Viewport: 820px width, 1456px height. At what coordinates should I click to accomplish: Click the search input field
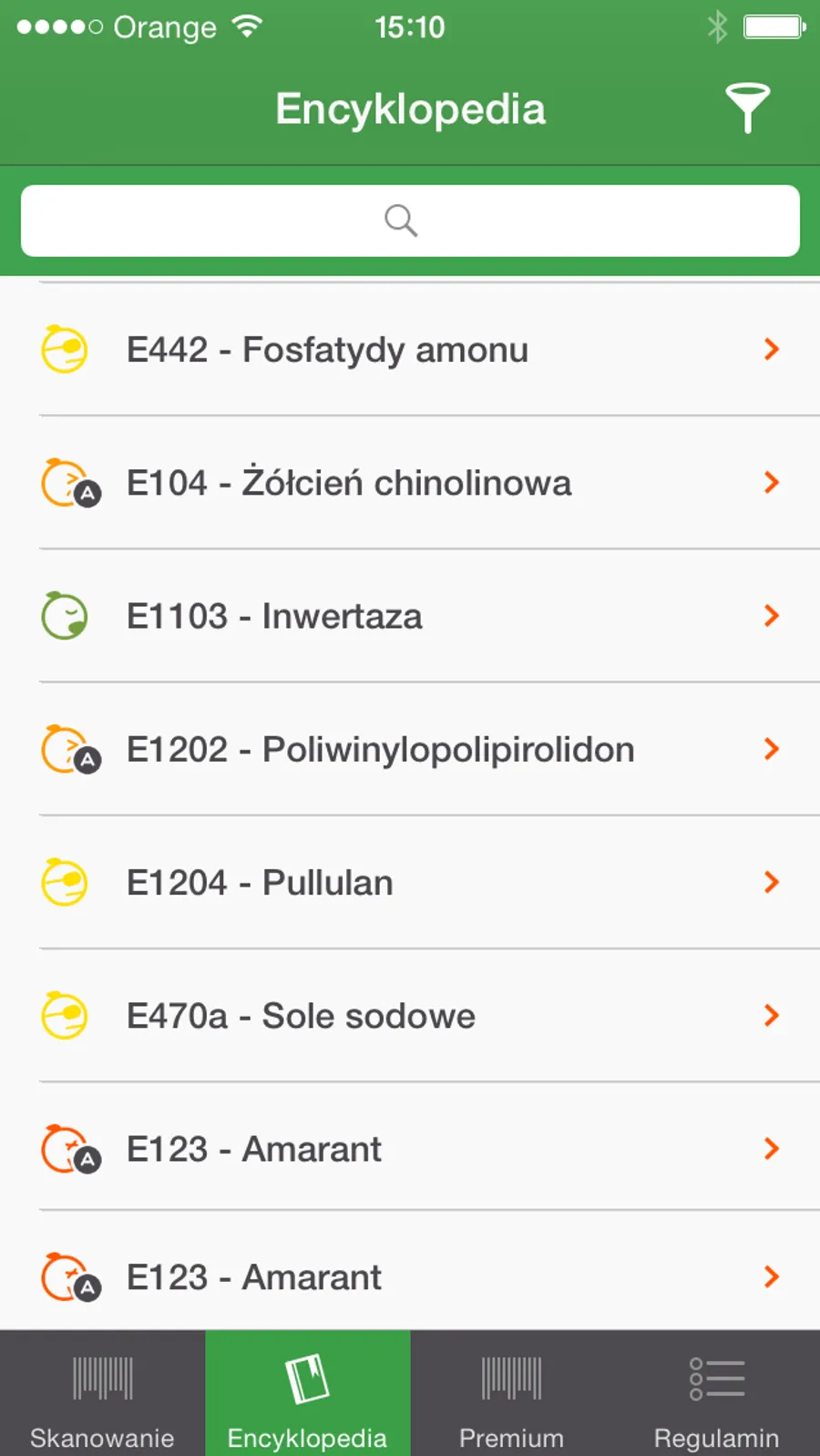click(x=410, y=220)
